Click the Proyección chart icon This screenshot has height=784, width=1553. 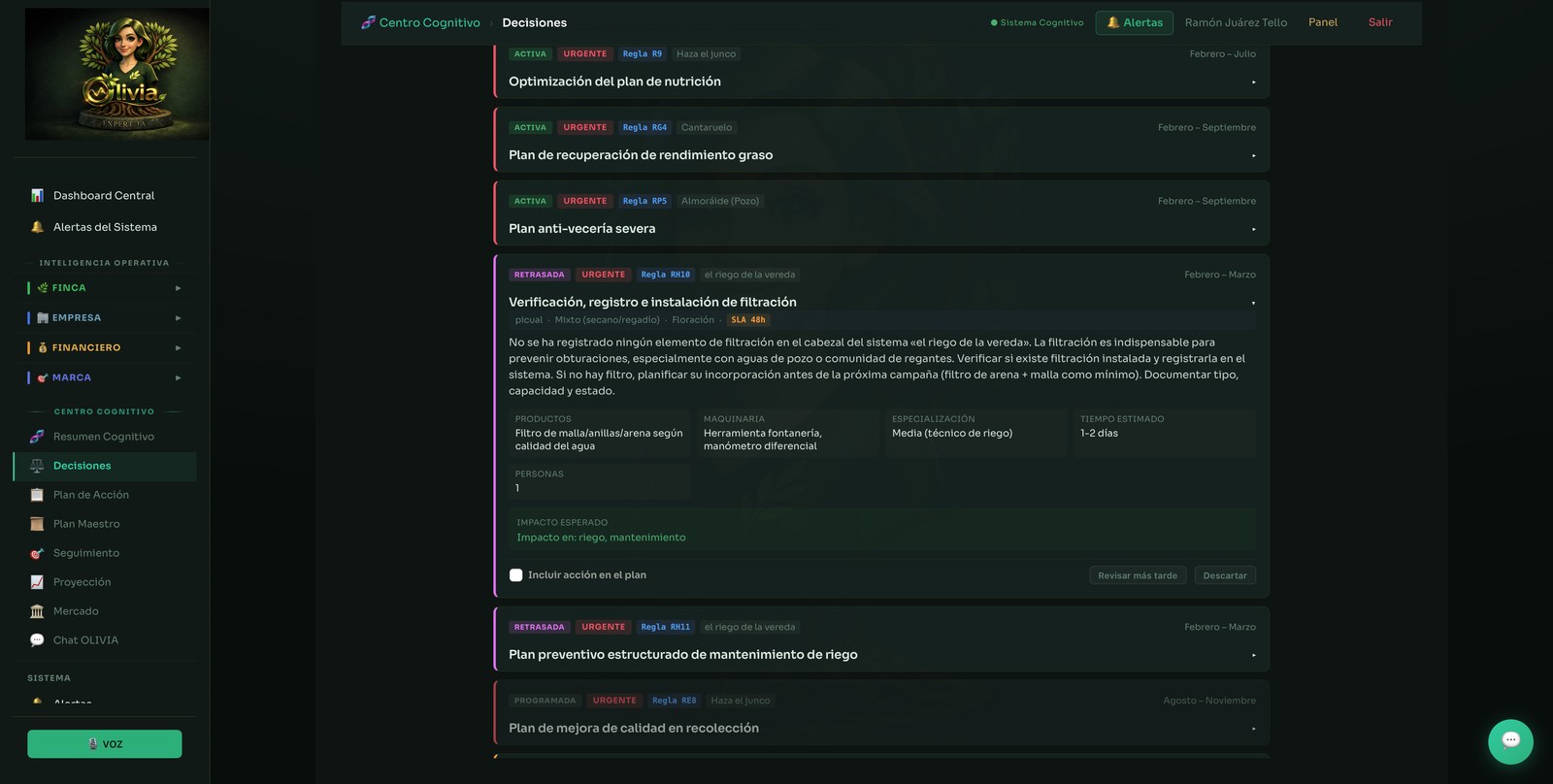[37, 582]
